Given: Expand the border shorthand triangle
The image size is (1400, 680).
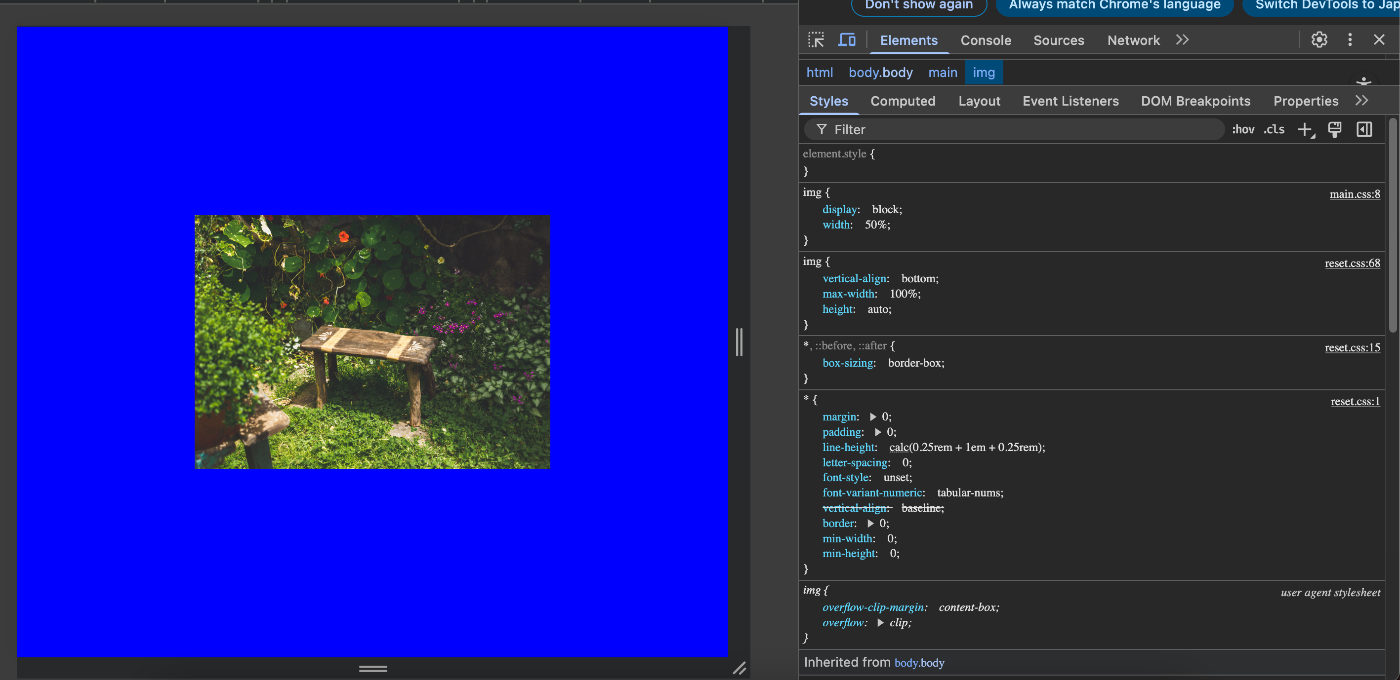Looking at the screenshot, I should click(871, 523).
